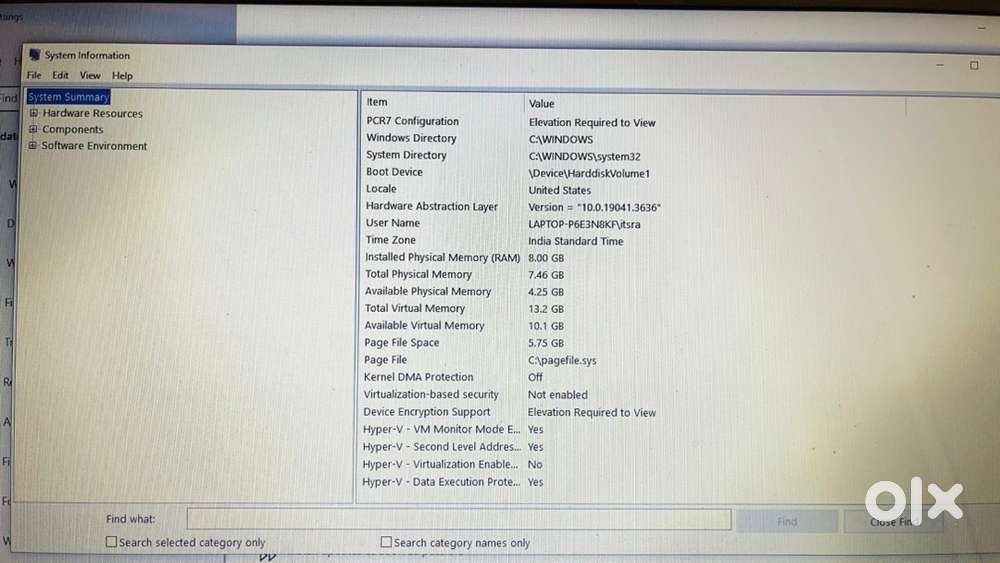This screenshot has width=1000, height=563.
Task: Enable Search selected category only checkbox
Action: [x=112, y=542]
